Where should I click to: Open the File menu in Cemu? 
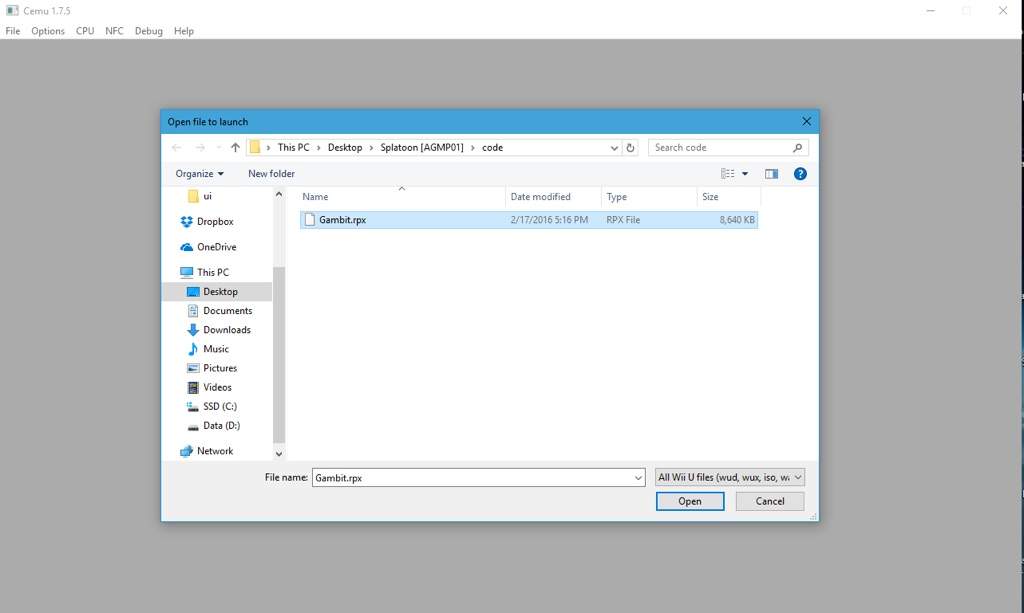tap(12, 31)
